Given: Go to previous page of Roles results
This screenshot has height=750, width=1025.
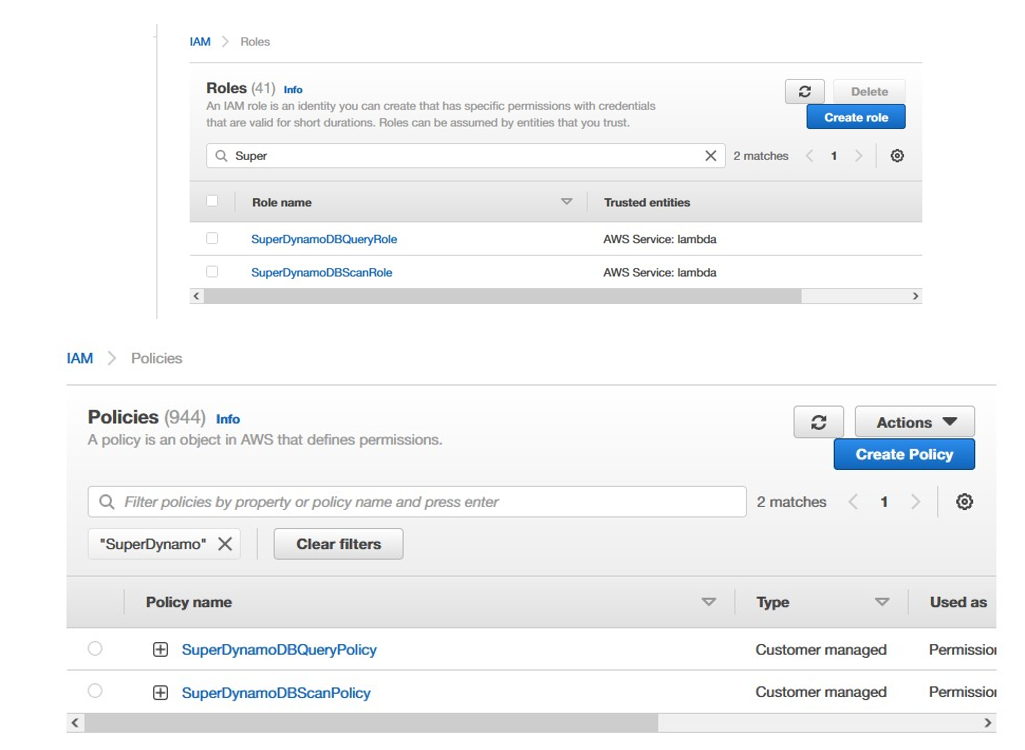Looking at the screenshot, I should tap(810, 156).
